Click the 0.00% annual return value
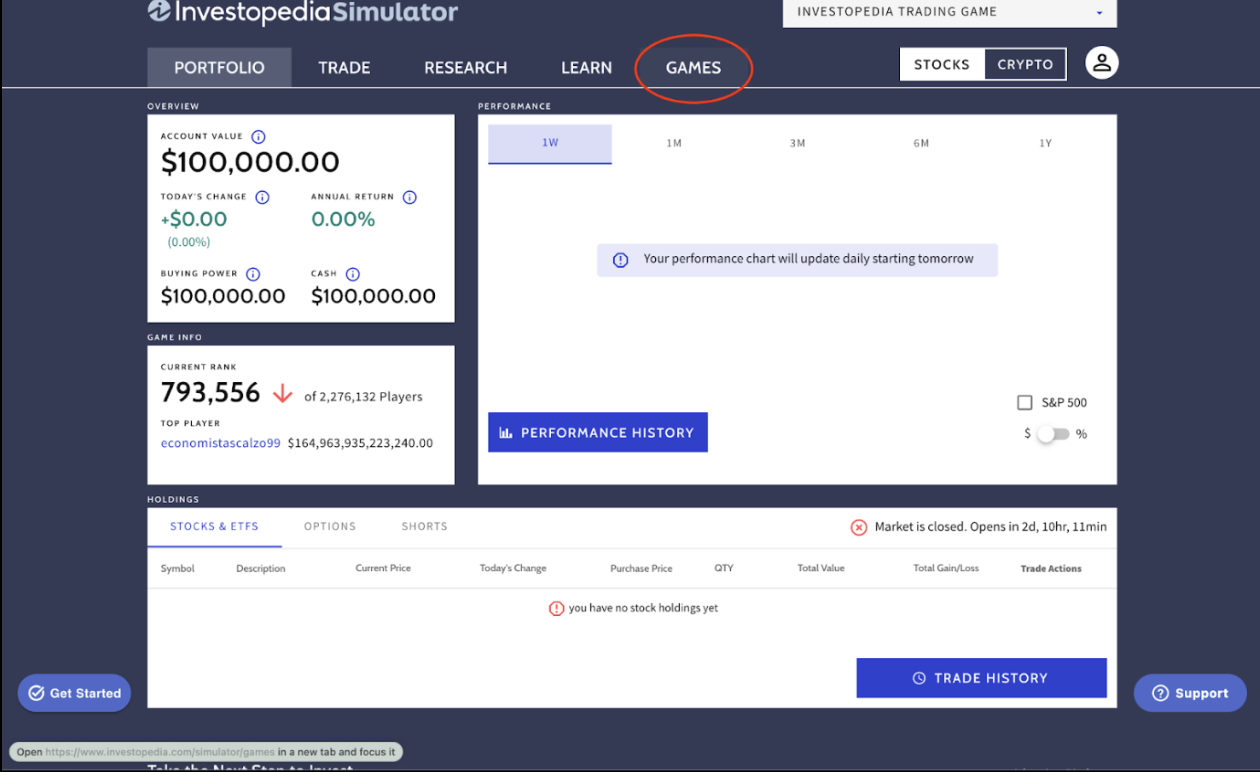1260x772 pixels. click(343, 219)
